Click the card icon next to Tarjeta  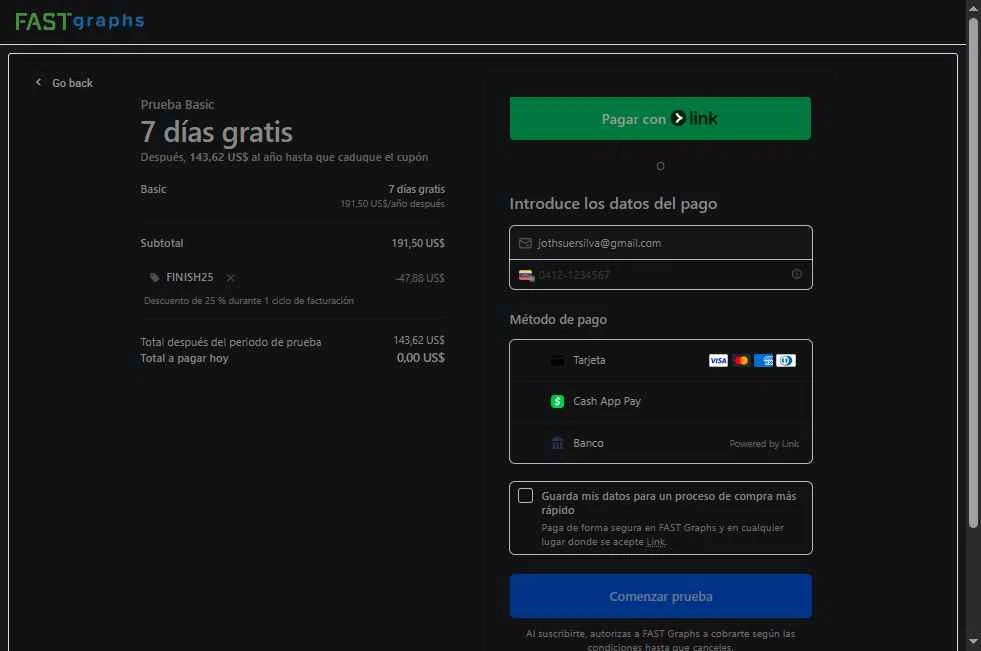557,361
